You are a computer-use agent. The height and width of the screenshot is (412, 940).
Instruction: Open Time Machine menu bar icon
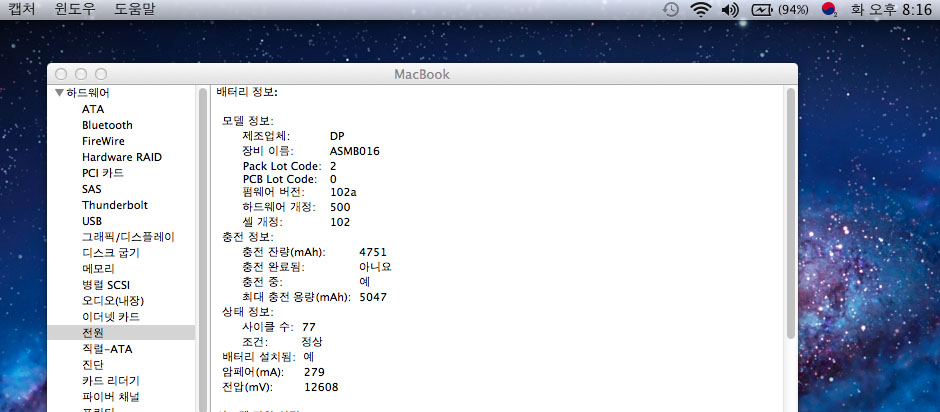pyautogui.click(x=671, y=10)
